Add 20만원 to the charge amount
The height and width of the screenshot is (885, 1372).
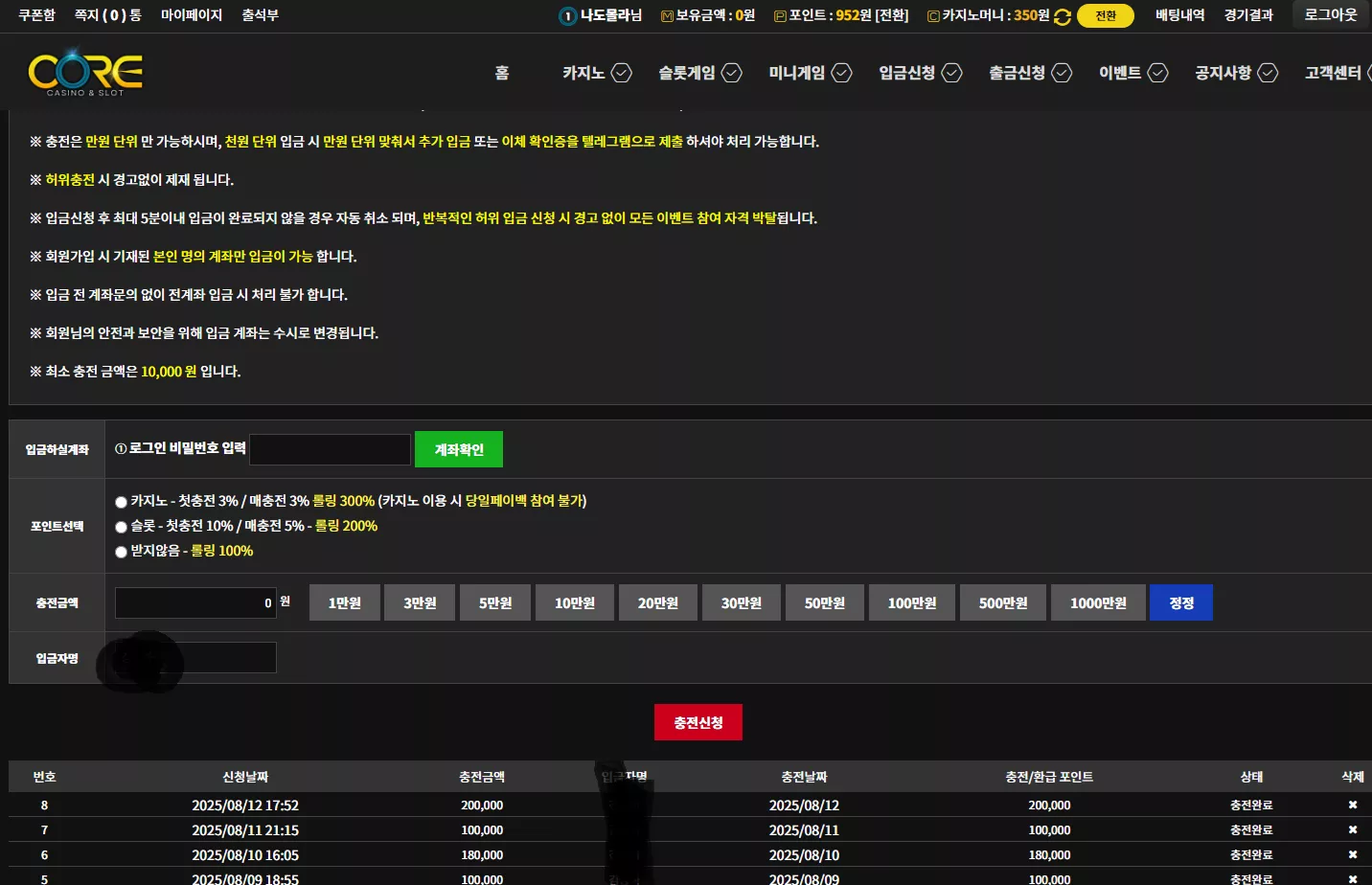(x=658, y=602)
